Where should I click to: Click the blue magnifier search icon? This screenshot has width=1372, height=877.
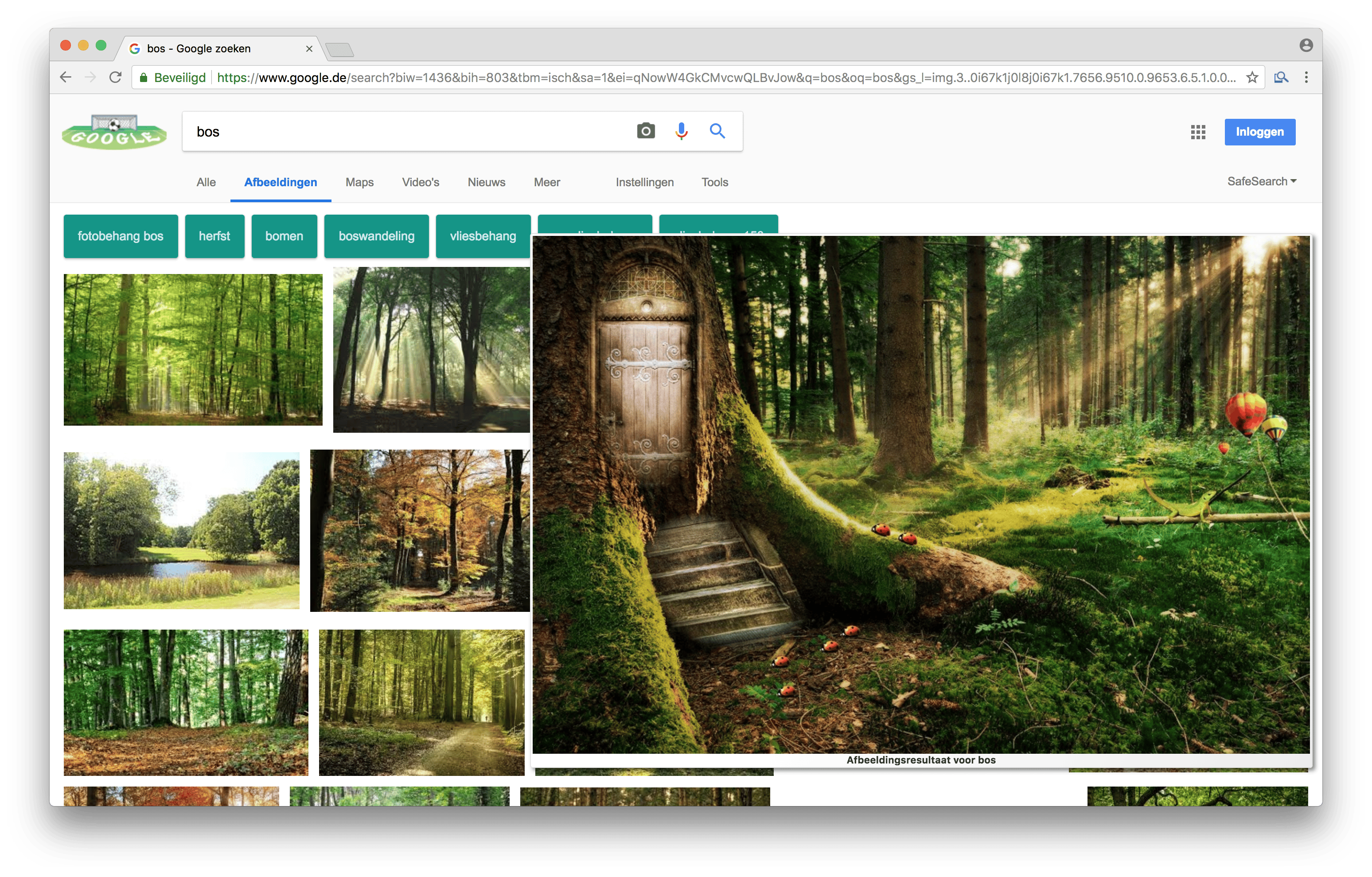point(717,131)
